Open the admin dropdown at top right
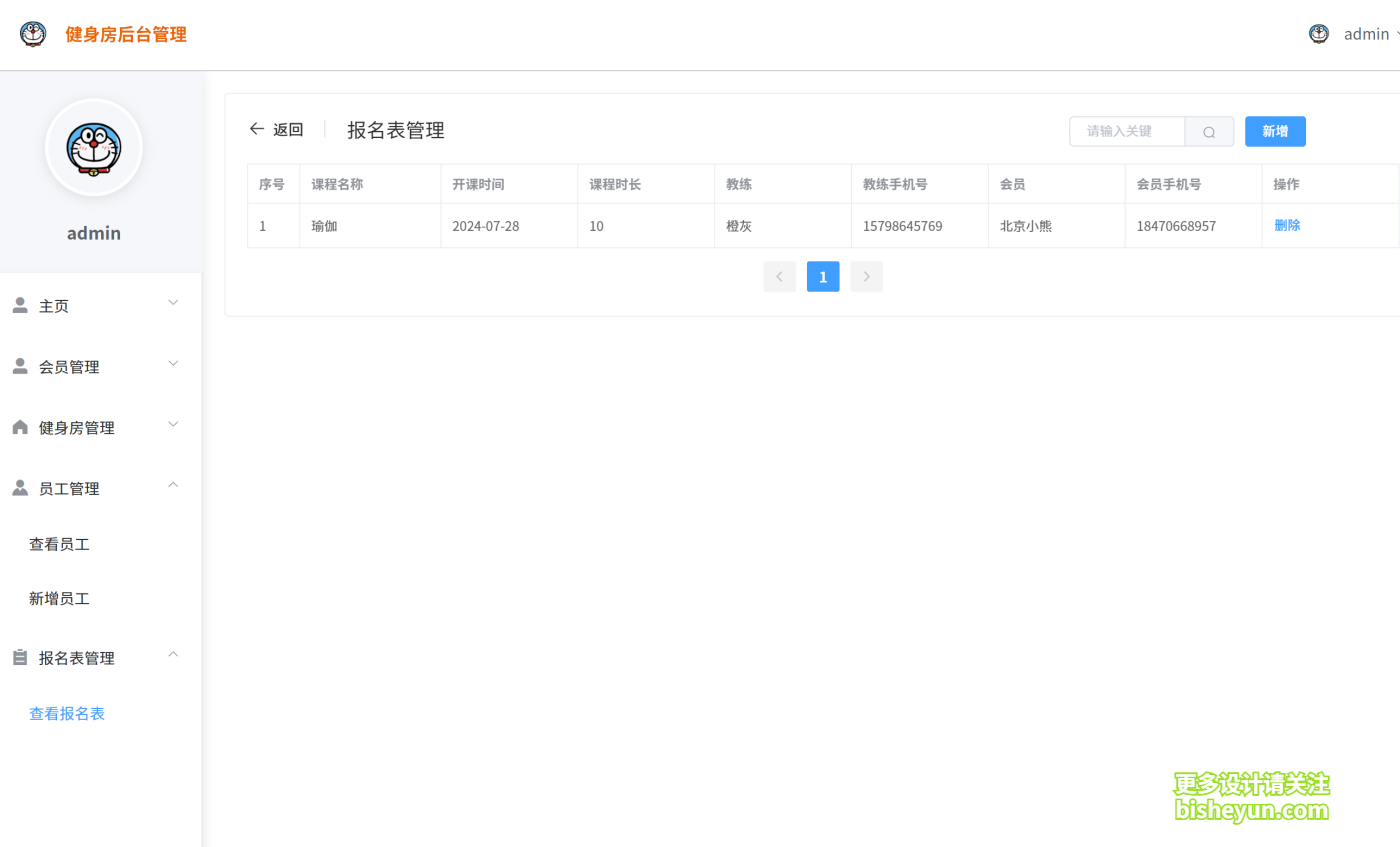This screenshot has height=847, width=1400. click(1367, 33)
